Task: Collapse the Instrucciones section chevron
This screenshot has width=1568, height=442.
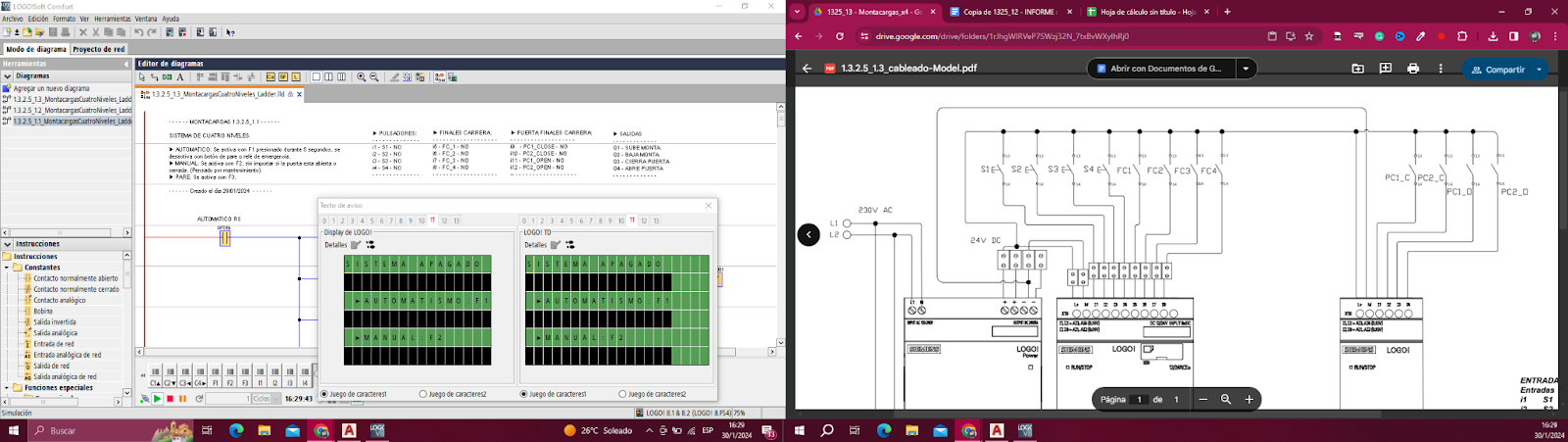Action: coord(7,244)
